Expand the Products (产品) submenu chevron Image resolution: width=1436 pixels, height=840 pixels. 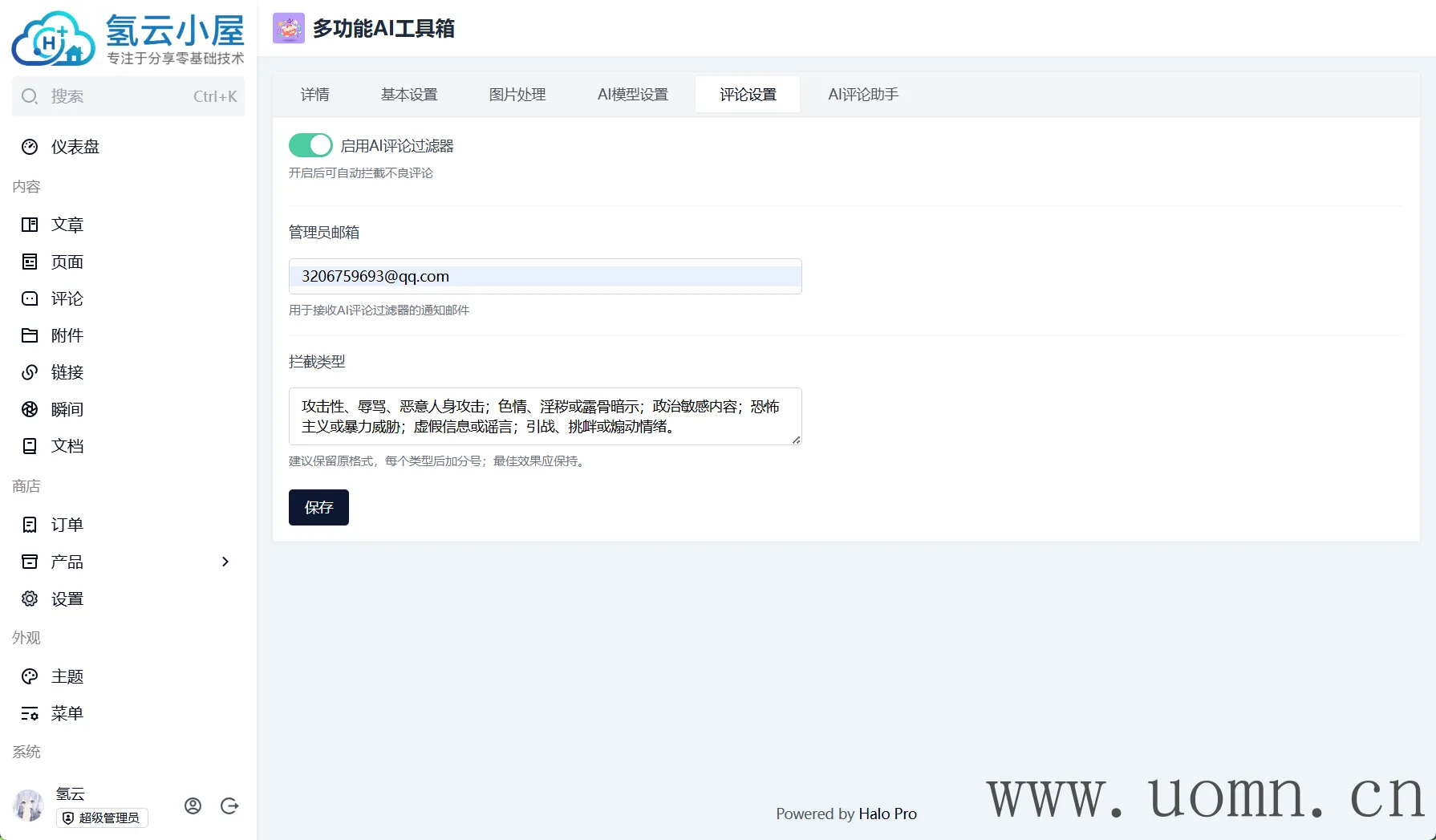pos(225,562)
